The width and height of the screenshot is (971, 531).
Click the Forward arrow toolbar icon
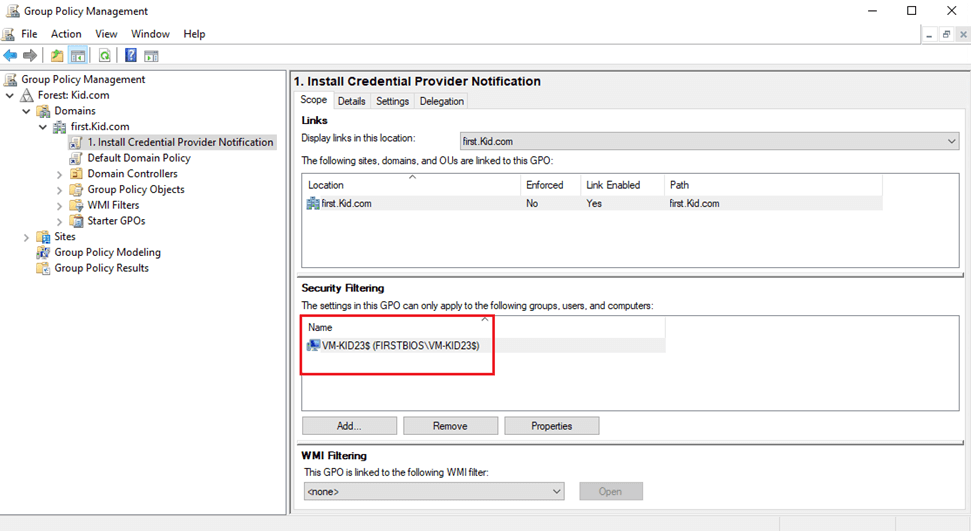click(30, 56)
